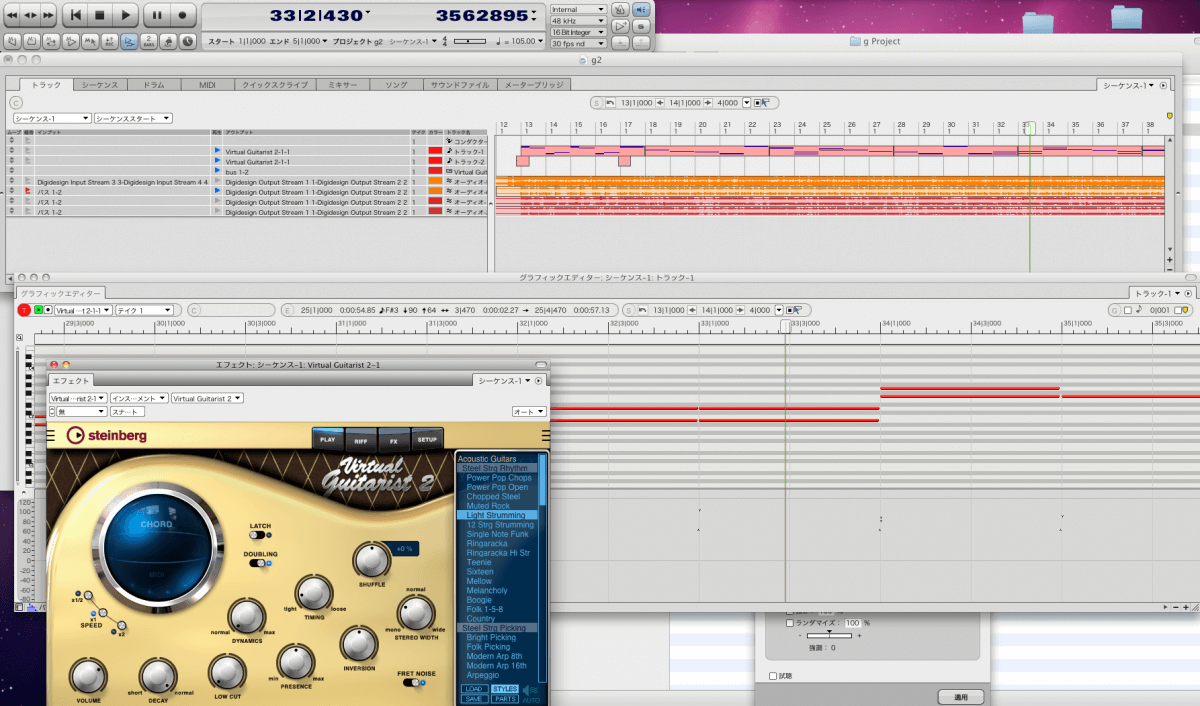Open the テイク 1 dropdown

(x=145, y=310)
